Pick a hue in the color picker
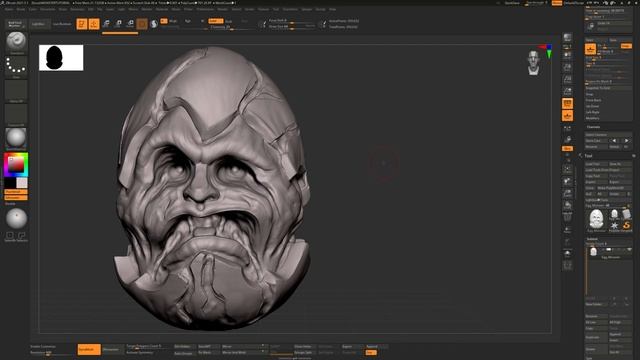The width and height of the screenshot is (640, 360). click(16, 164)
